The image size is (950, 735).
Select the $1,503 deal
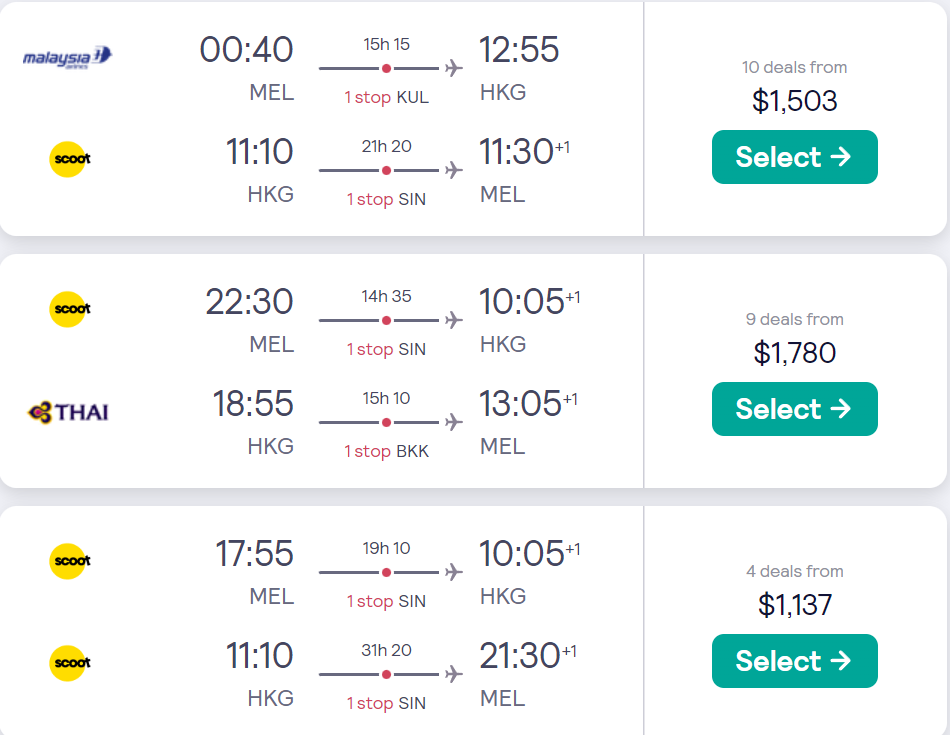pos(794,157)
